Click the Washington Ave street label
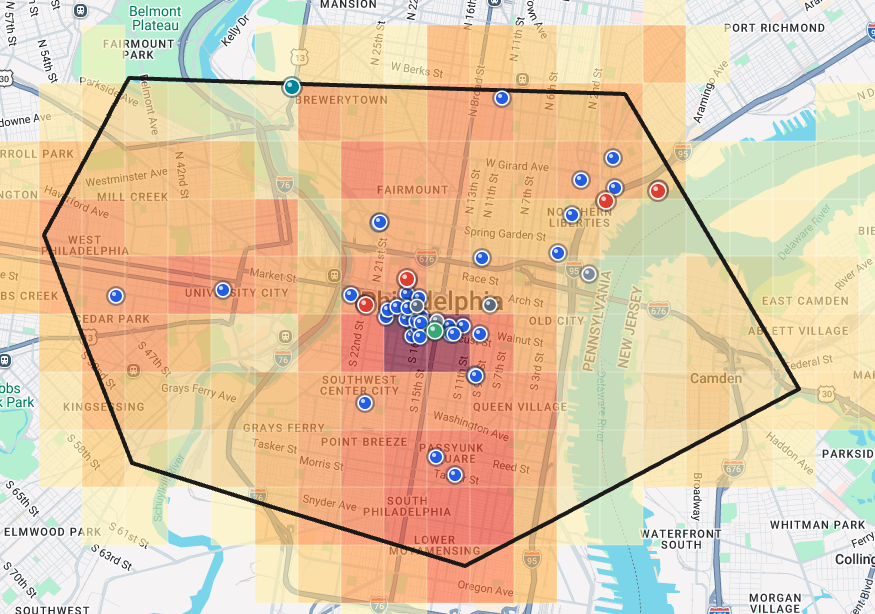The width and height of the screenshot is (875, 614). pos(471,426)
